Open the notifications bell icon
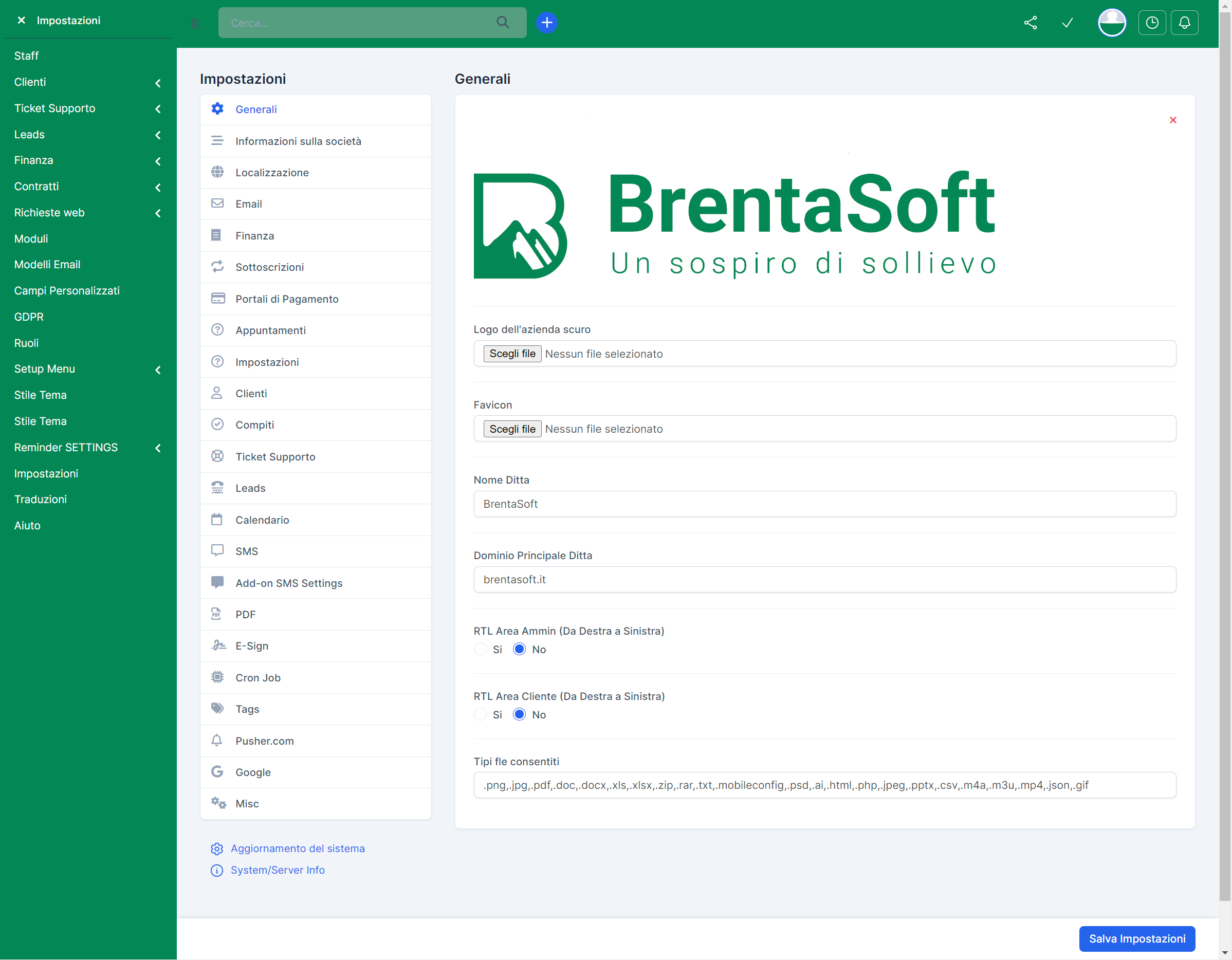 click(x=1184, y=23)
